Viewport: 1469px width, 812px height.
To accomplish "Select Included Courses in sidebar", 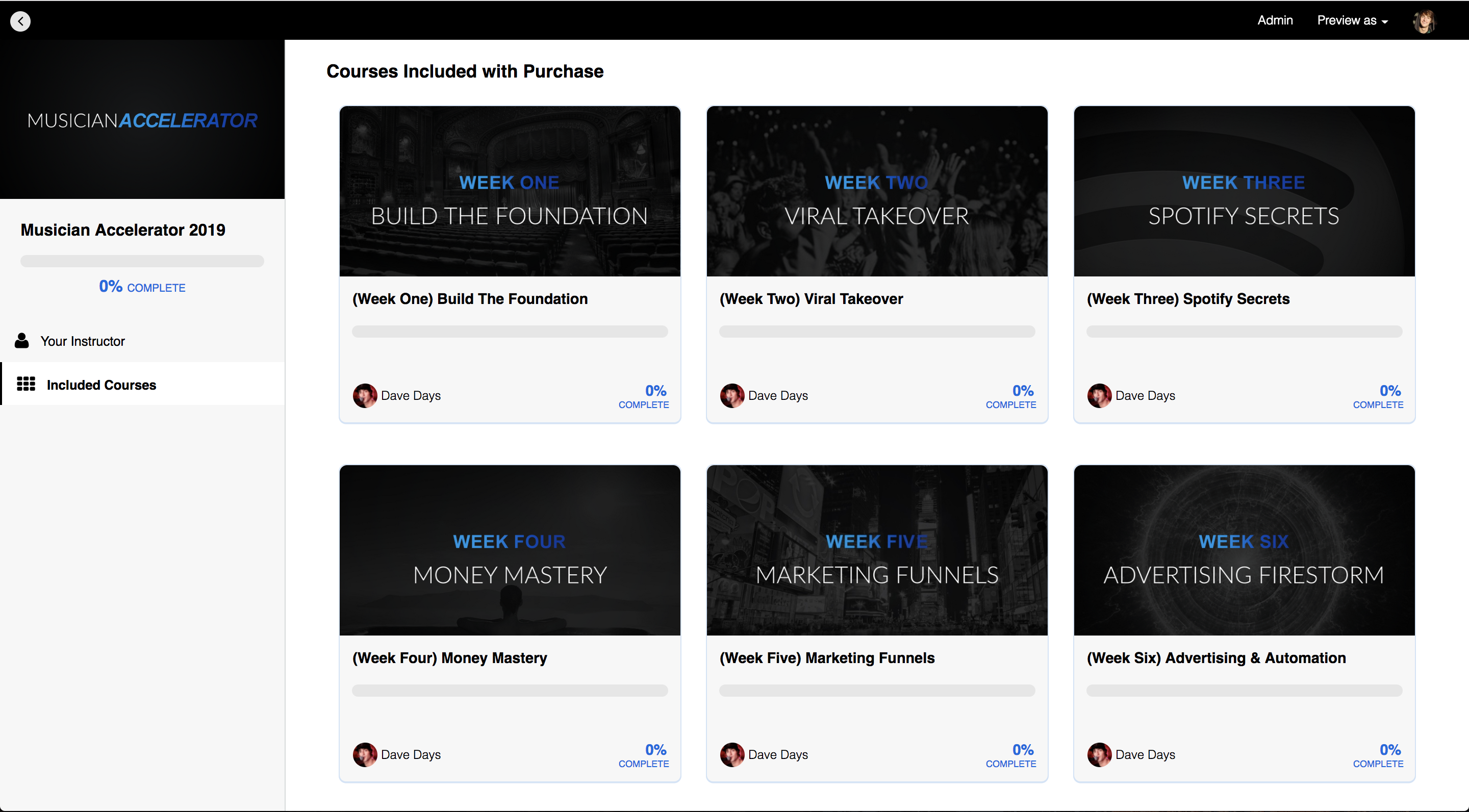I will click(143, 385).
